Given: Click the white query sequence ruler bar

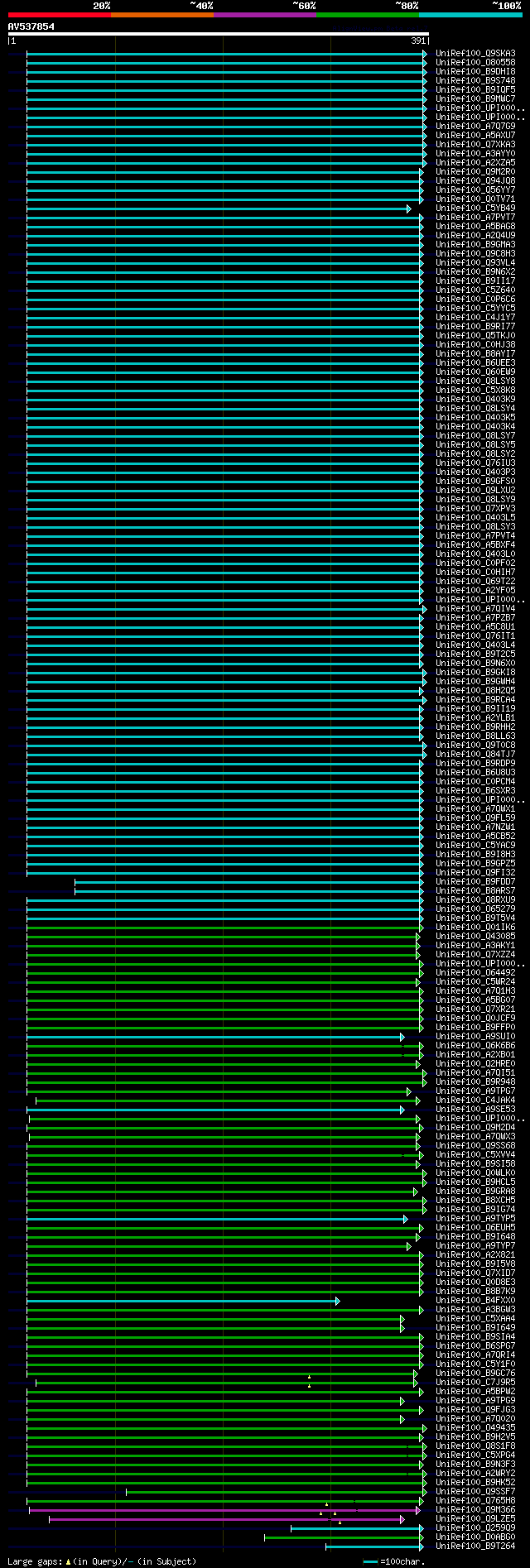Looking at the screenshot, I should [218, 34].
